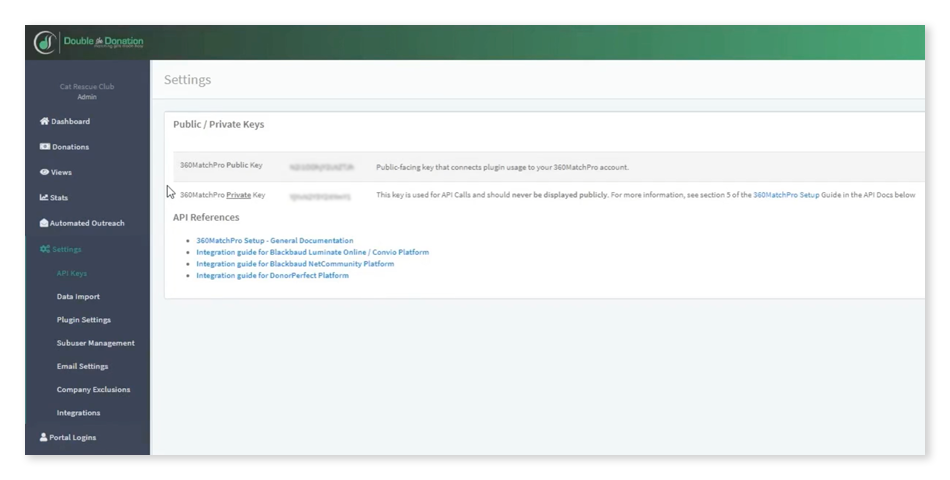
Task: Click the Dashboard house icon
Action: (44, 121)
